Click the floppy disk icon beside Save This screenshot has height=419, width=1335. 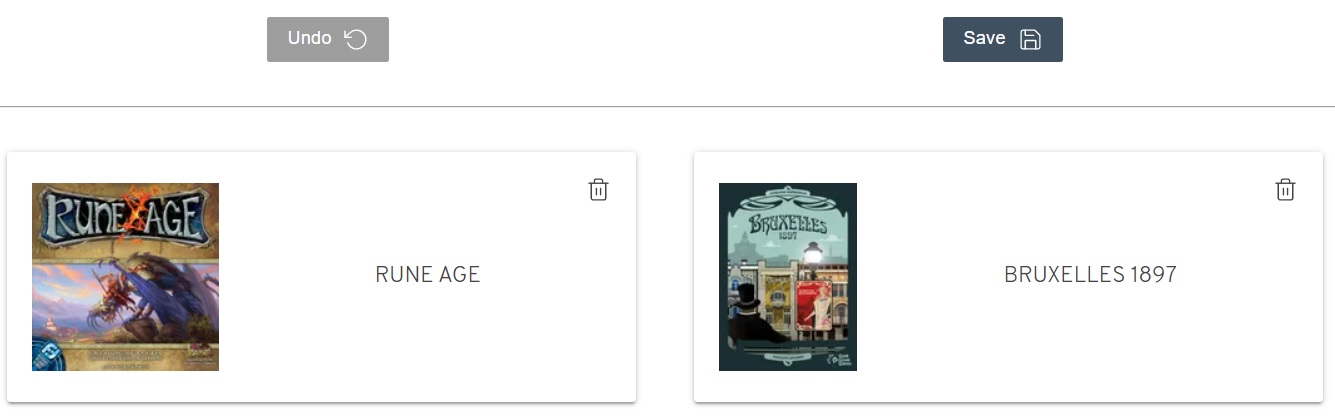pyautogui.click(x=1030, y=39)
